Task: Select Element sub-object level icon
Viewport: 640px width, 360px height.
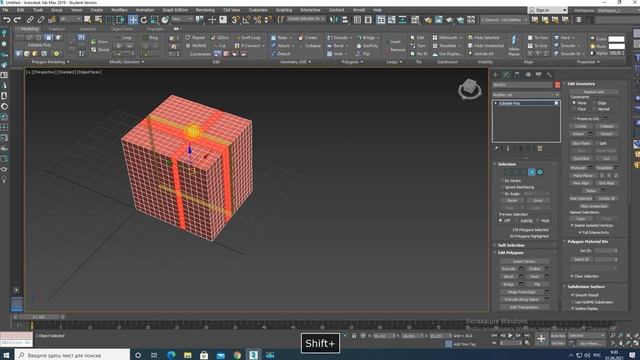Action: pyautogui.click(x=540, y=172)
